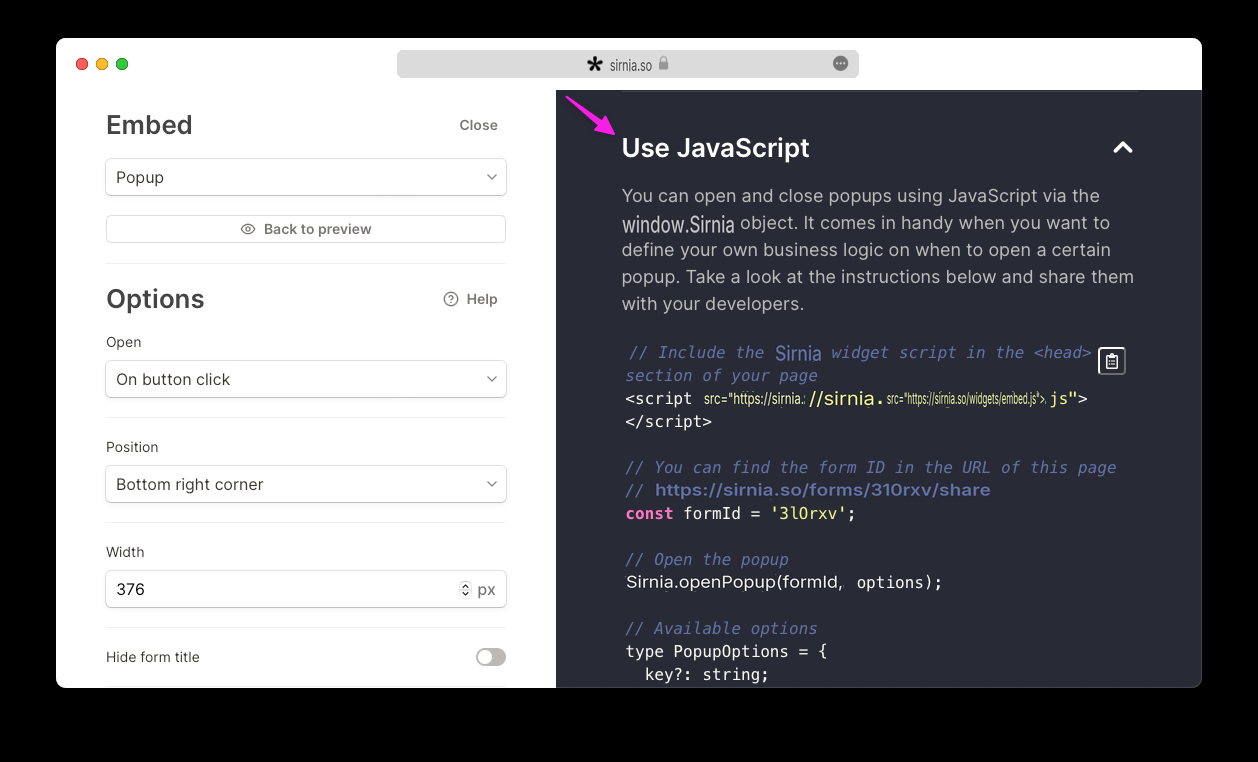Click the 'Options' heading
The image size is (1258, 762).
[155, 299]
